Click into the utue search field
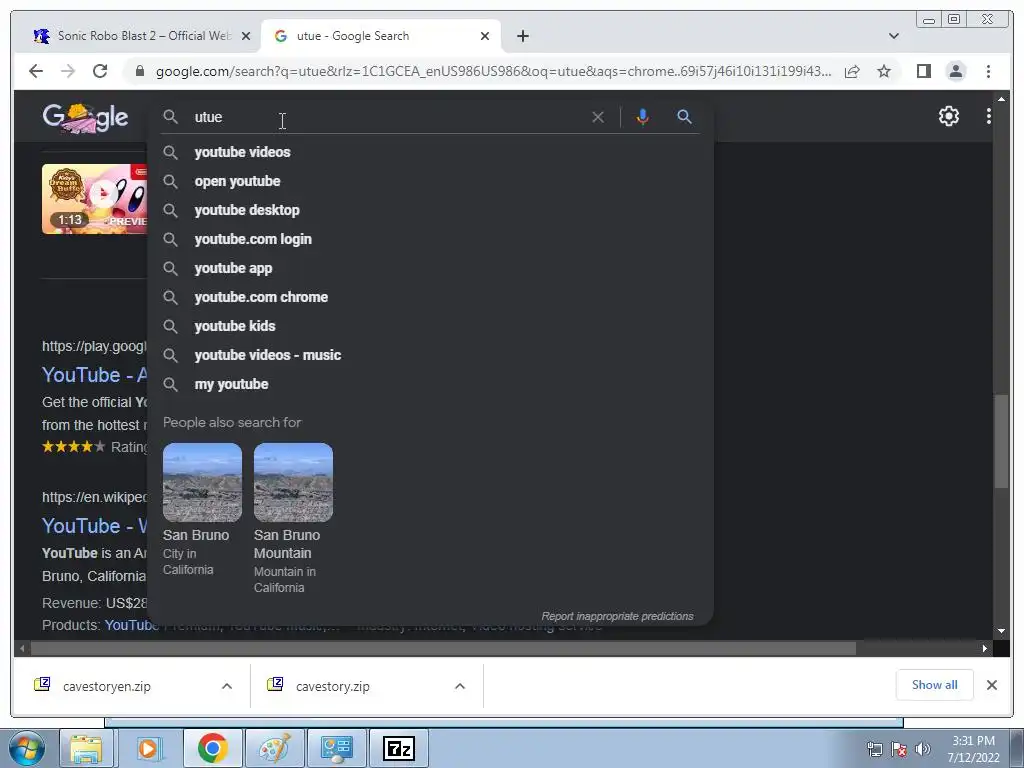 385,117
